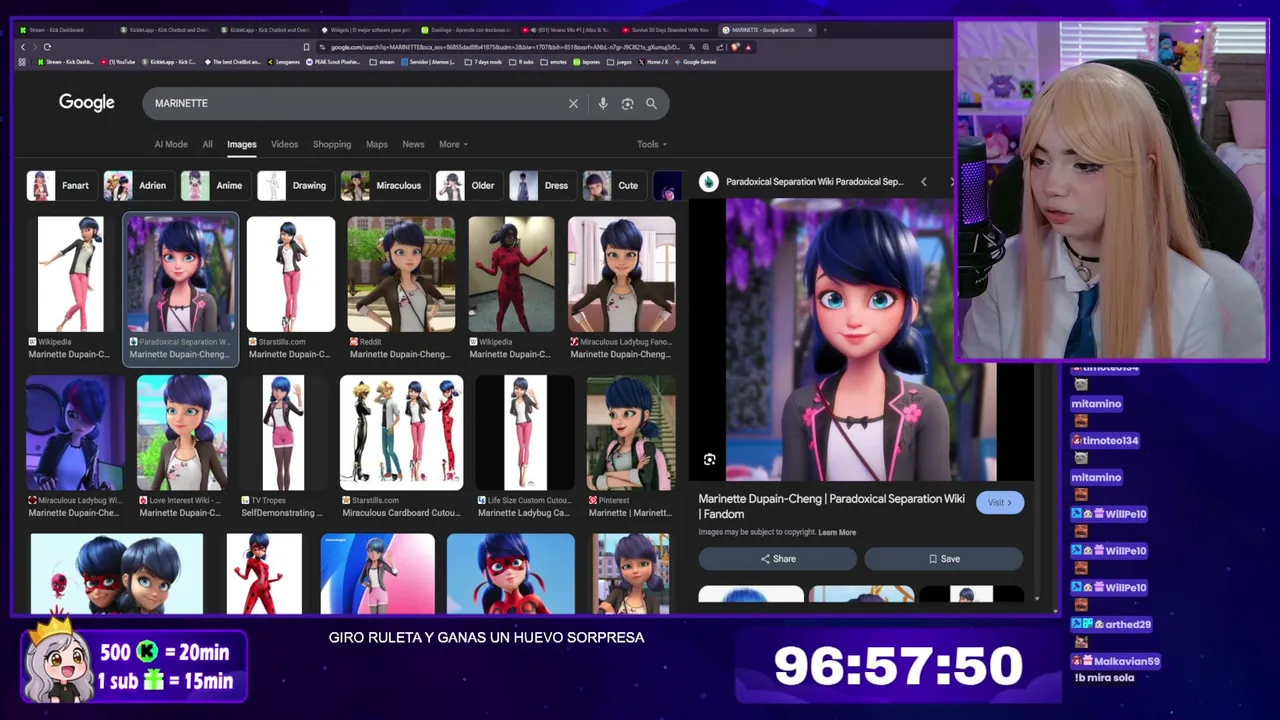
Task: Switch to Survive 30 Days Stranded browser tab
Action: pyautogui.click(x=666, y=30)
